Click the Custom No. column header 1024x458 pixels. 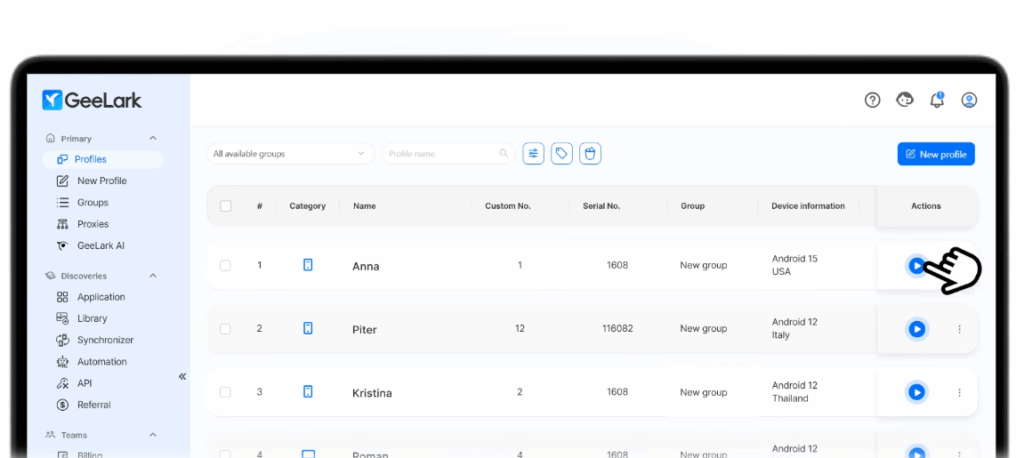(x=508, y=206)
